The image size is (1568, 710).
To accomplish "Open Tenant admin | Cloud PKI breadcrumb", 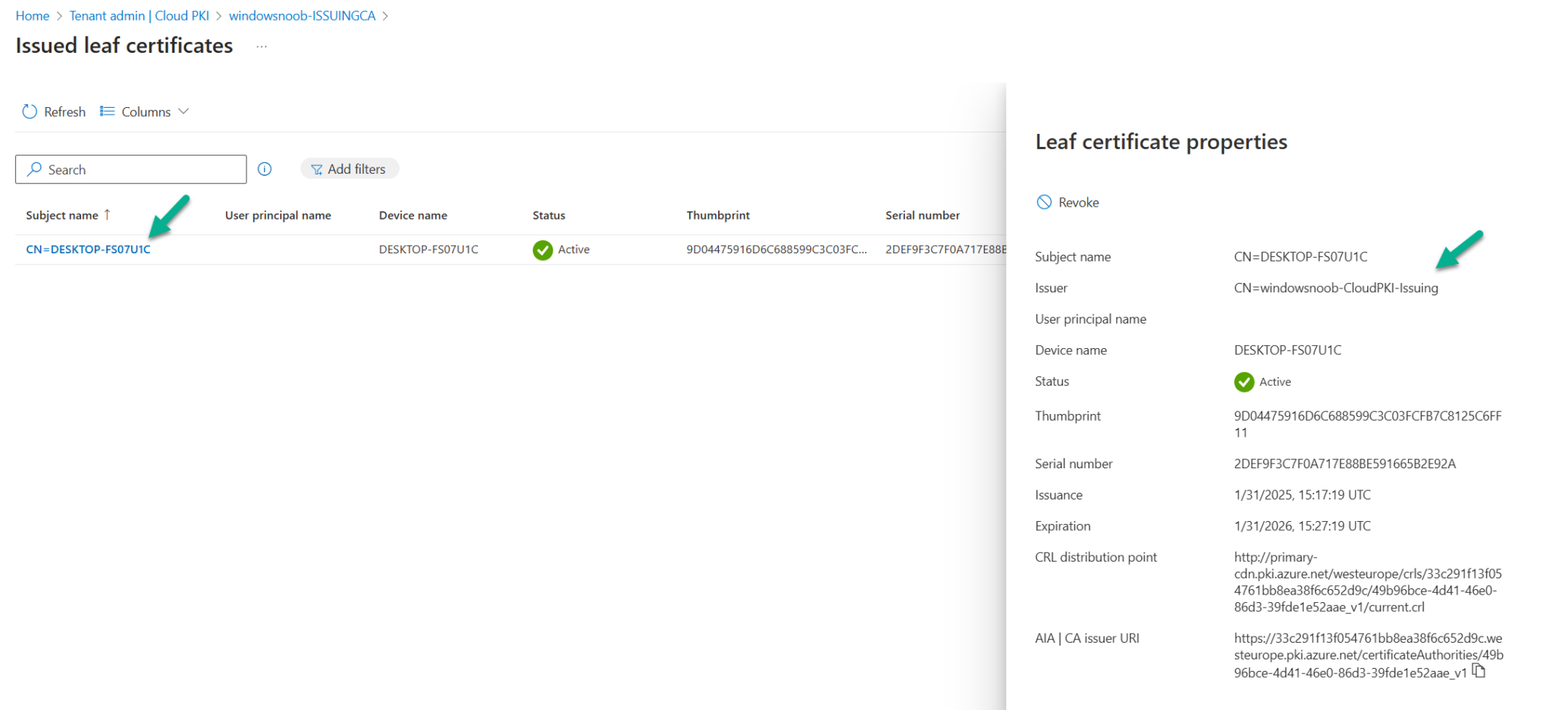I will point(139,15).
